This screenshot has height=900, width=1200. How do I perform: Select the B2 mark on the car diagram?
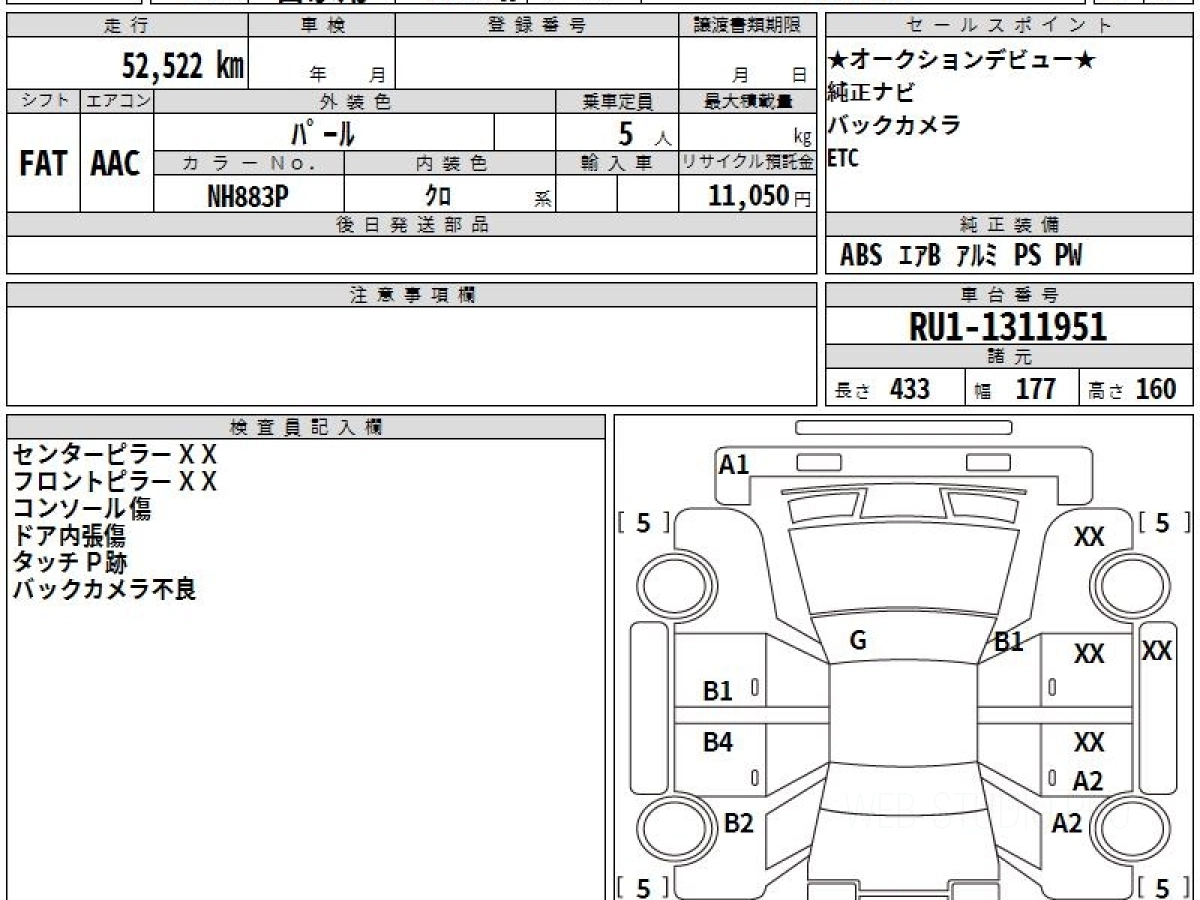point(738,823)
